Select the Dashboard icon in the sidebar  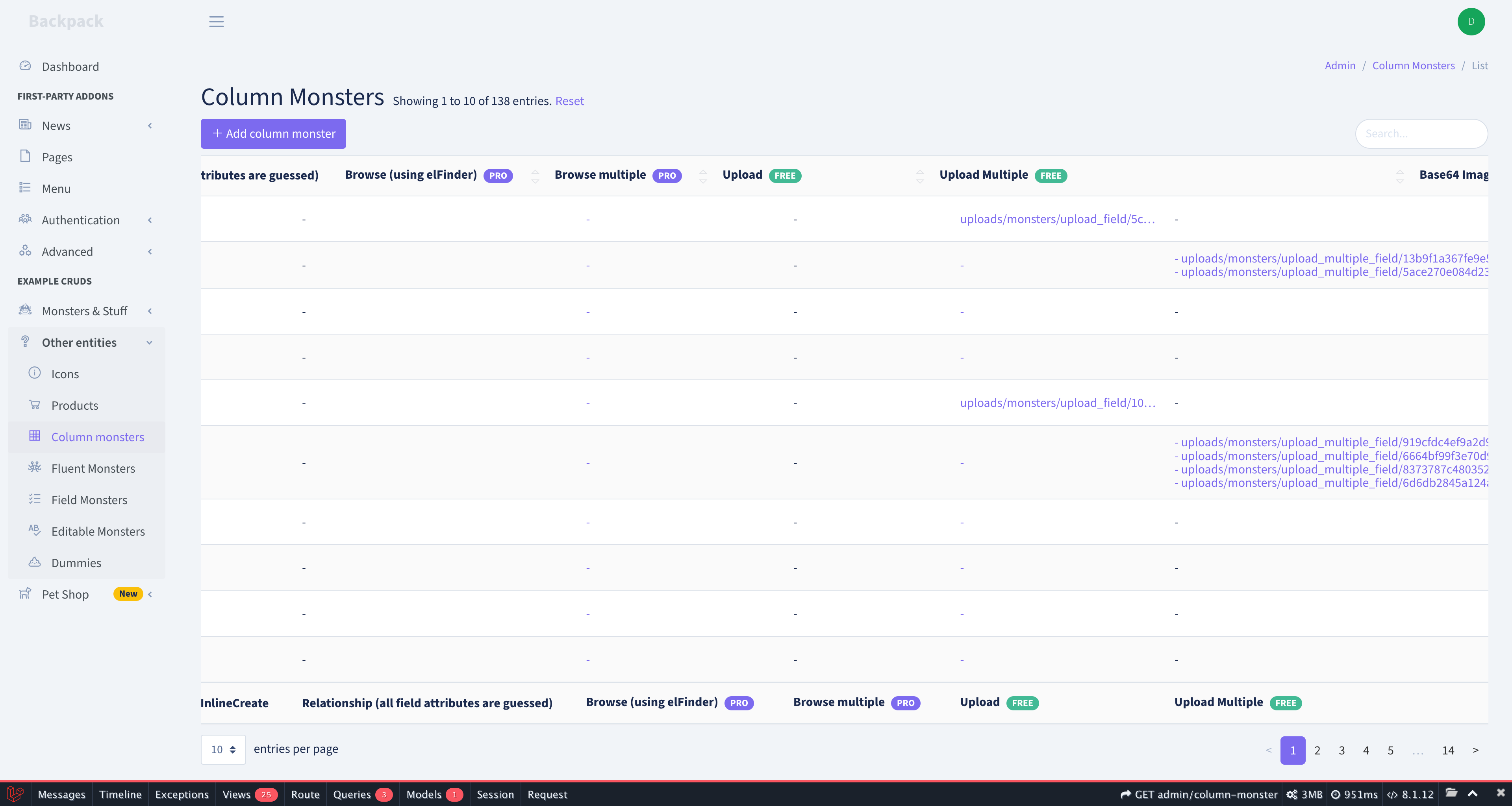point(25,65)
